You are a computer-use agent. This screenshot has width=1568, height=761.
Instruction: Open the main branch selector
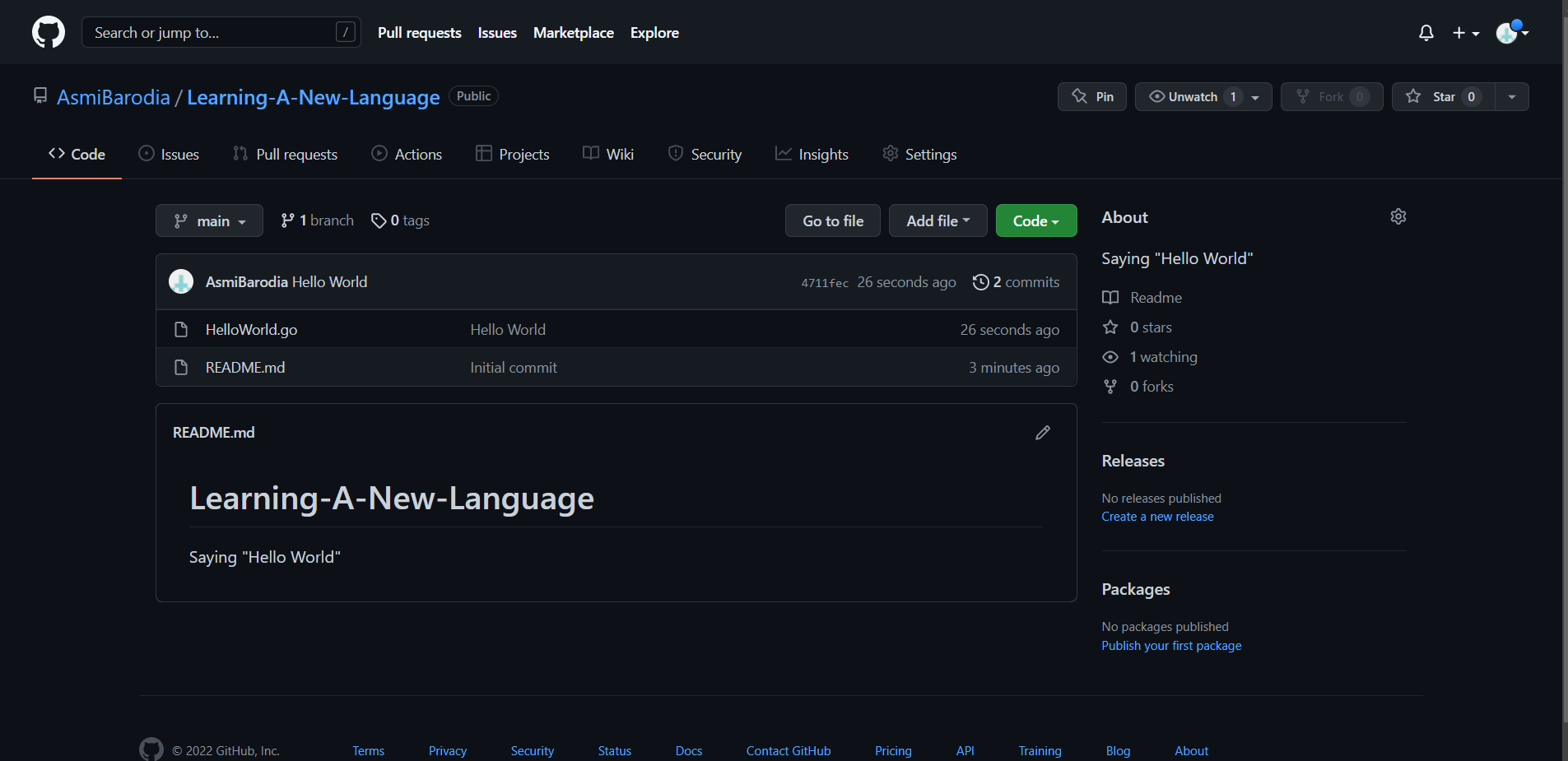coord(209,220)
